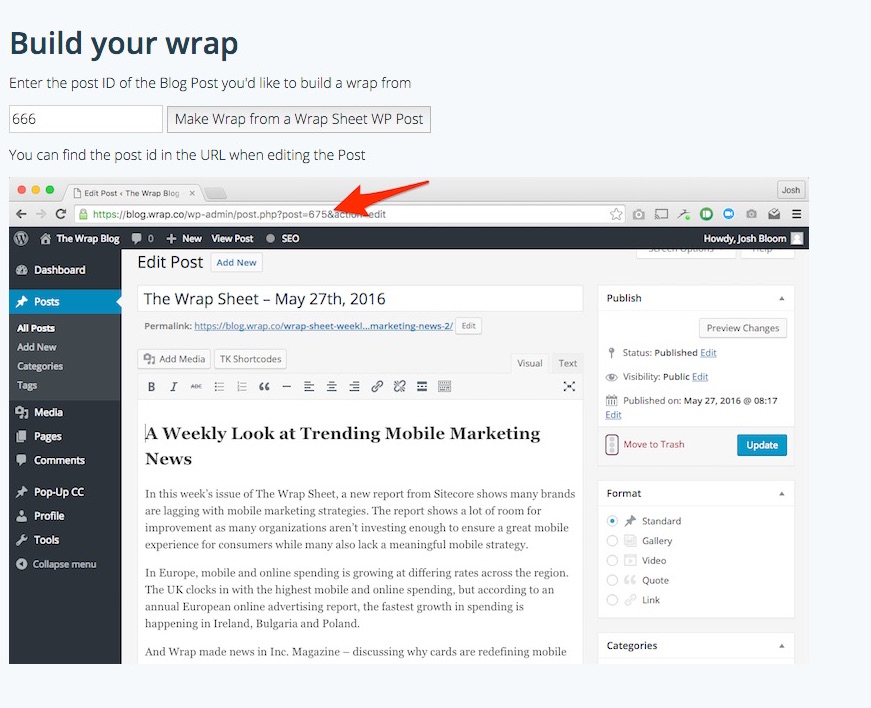Bookmark the page with the star icon
The height and width of the screenshot is (708, 871).
(x=615, y=214)
